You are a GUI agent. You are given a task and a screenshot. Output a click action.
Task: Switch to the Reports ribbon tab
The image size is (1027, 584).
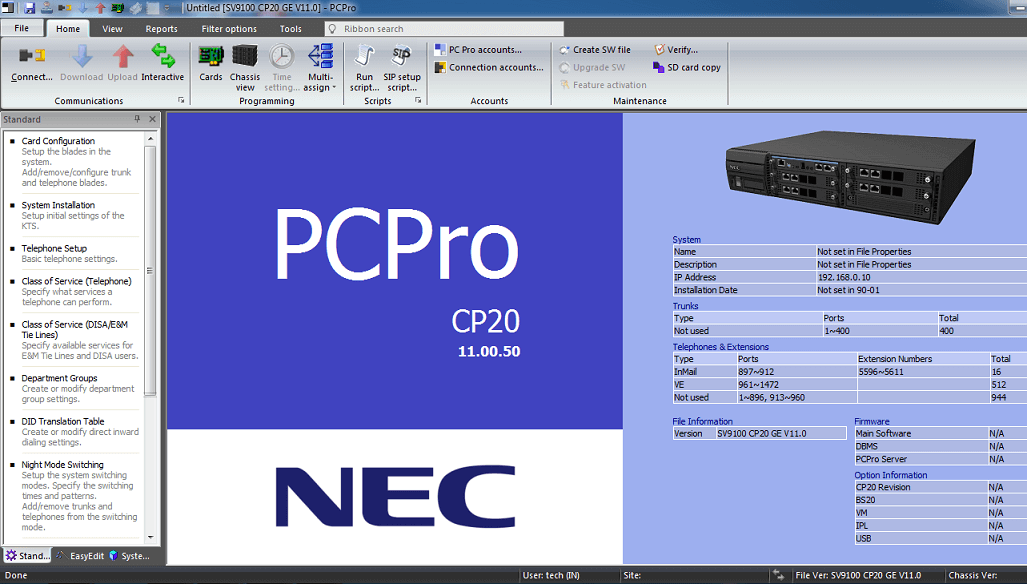[161, 28]
